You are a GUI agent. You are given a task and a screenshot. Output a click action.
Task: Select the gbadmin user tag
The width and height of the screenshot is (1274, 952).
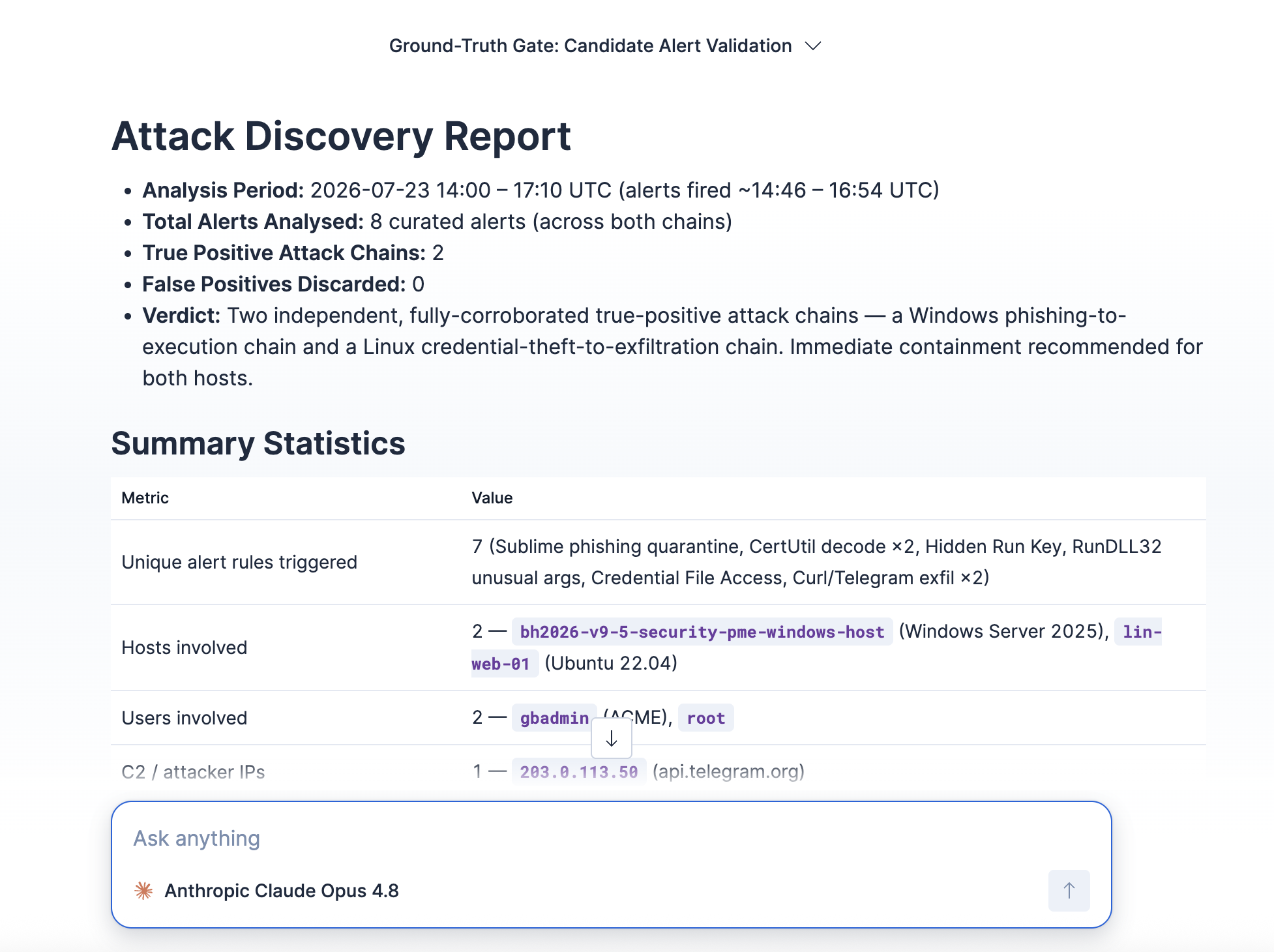[554, 718]
